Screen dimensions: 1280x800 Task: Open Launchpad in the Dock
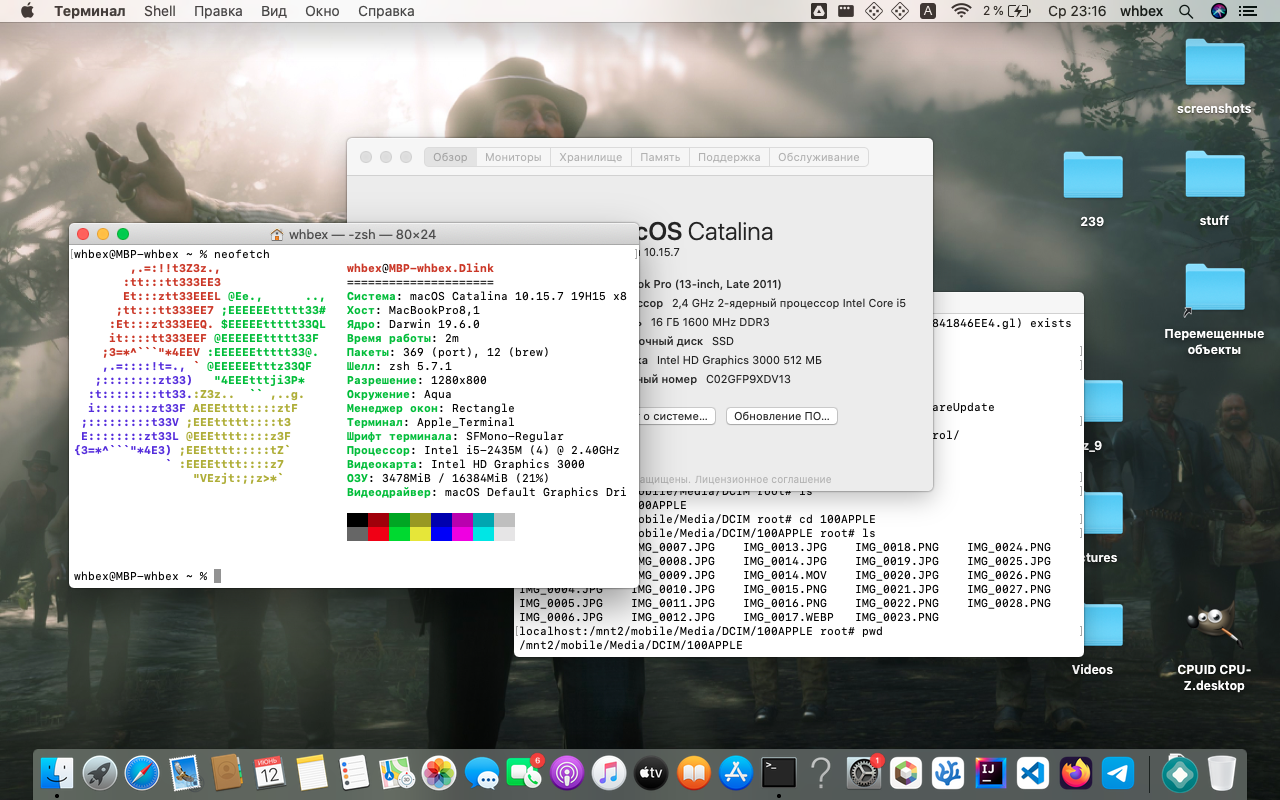click(99, 773)
